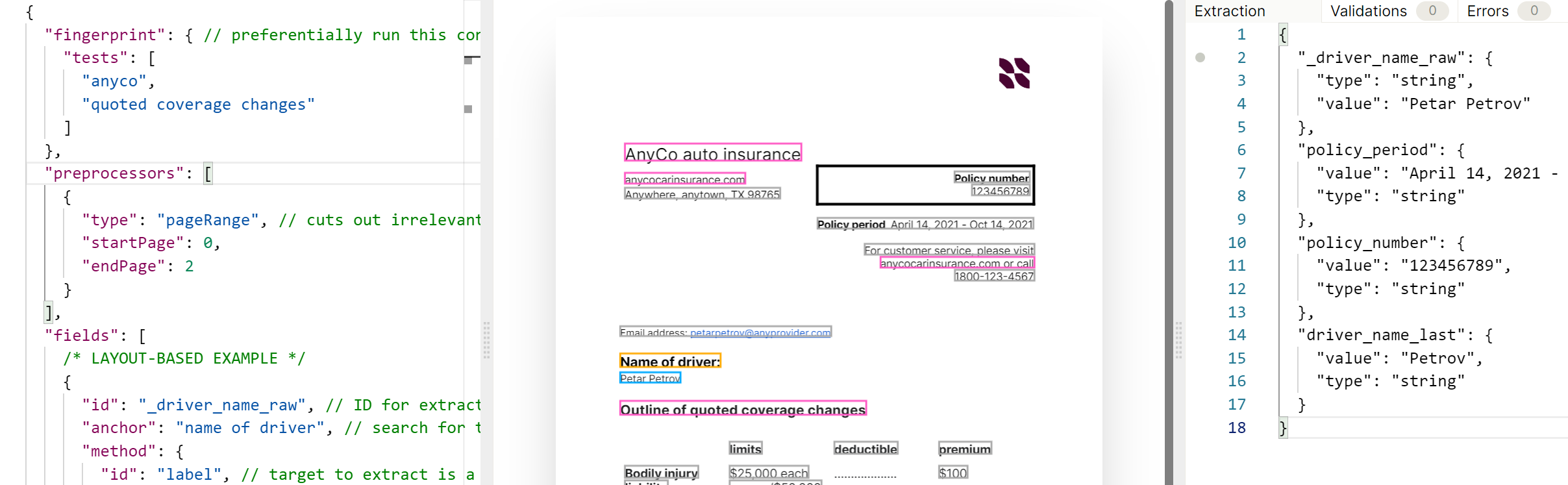Image resolution: width=1568 pixels, height=485 pixels.
Task: Click line number 18 in output gutter
Action: coord(1237,428)
